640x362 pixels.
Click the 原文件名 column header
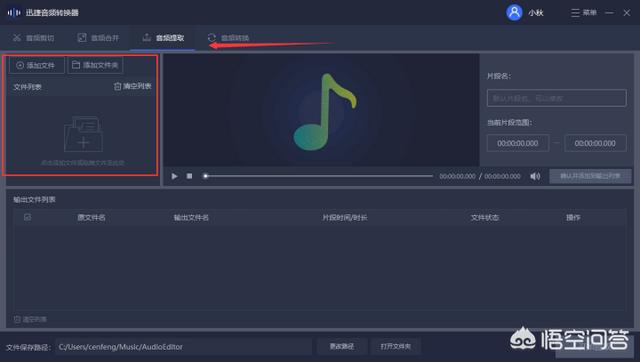click(91, 218)
